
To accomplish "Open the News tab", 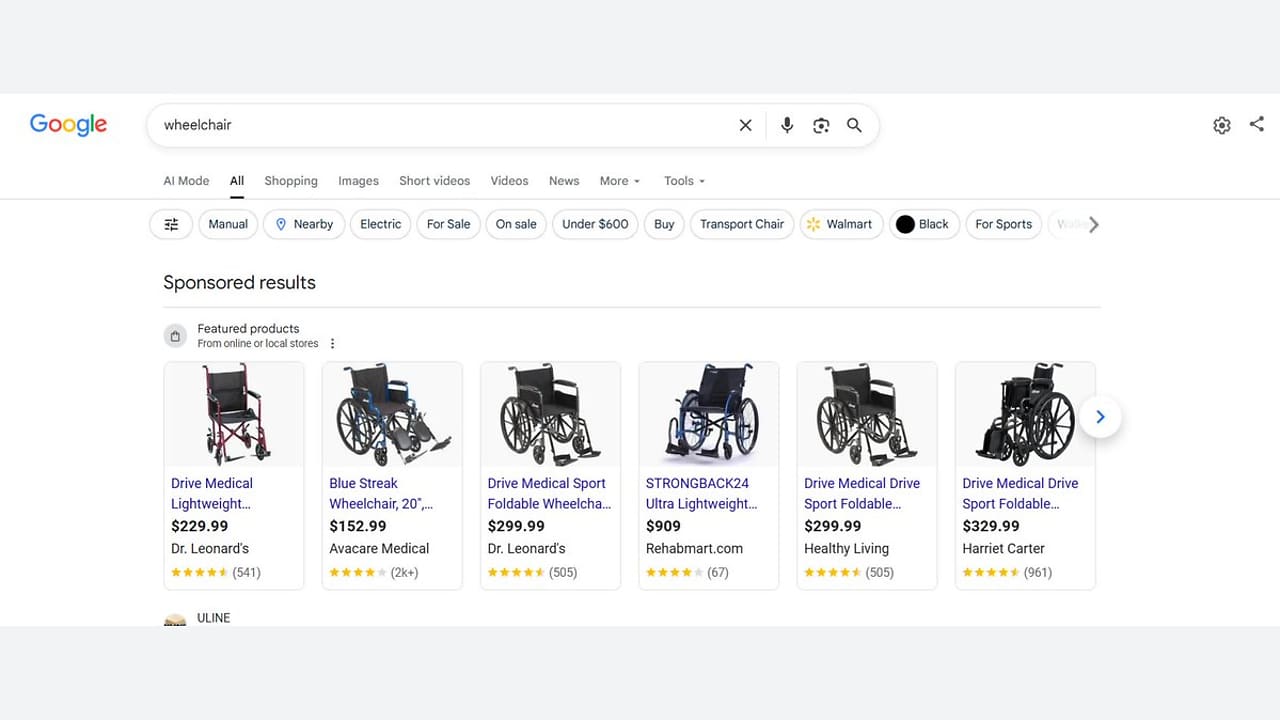I will (x=564, y=181).
